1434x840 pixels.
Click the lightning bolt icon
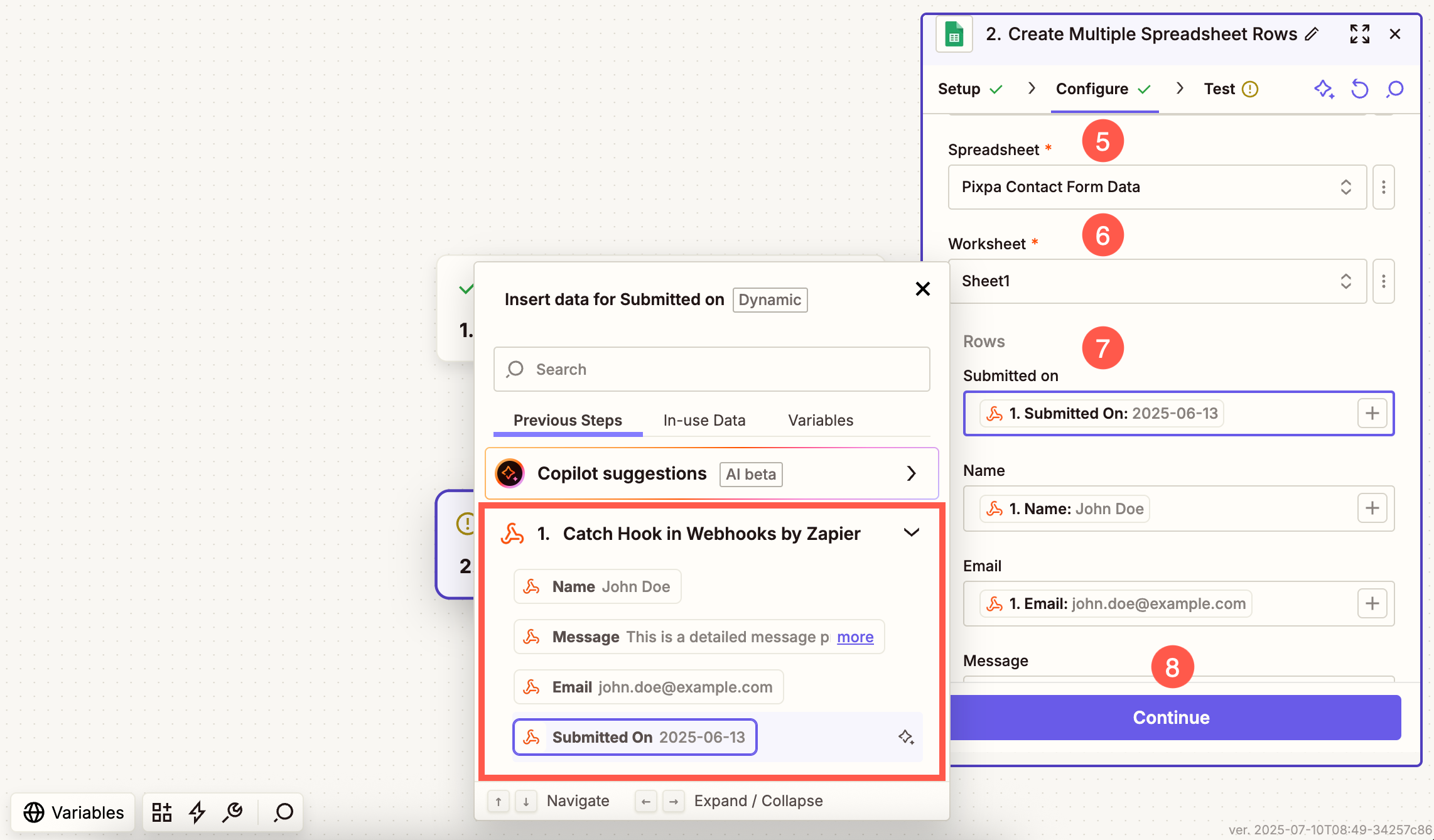pyautogui.click(x=197, y=812)
